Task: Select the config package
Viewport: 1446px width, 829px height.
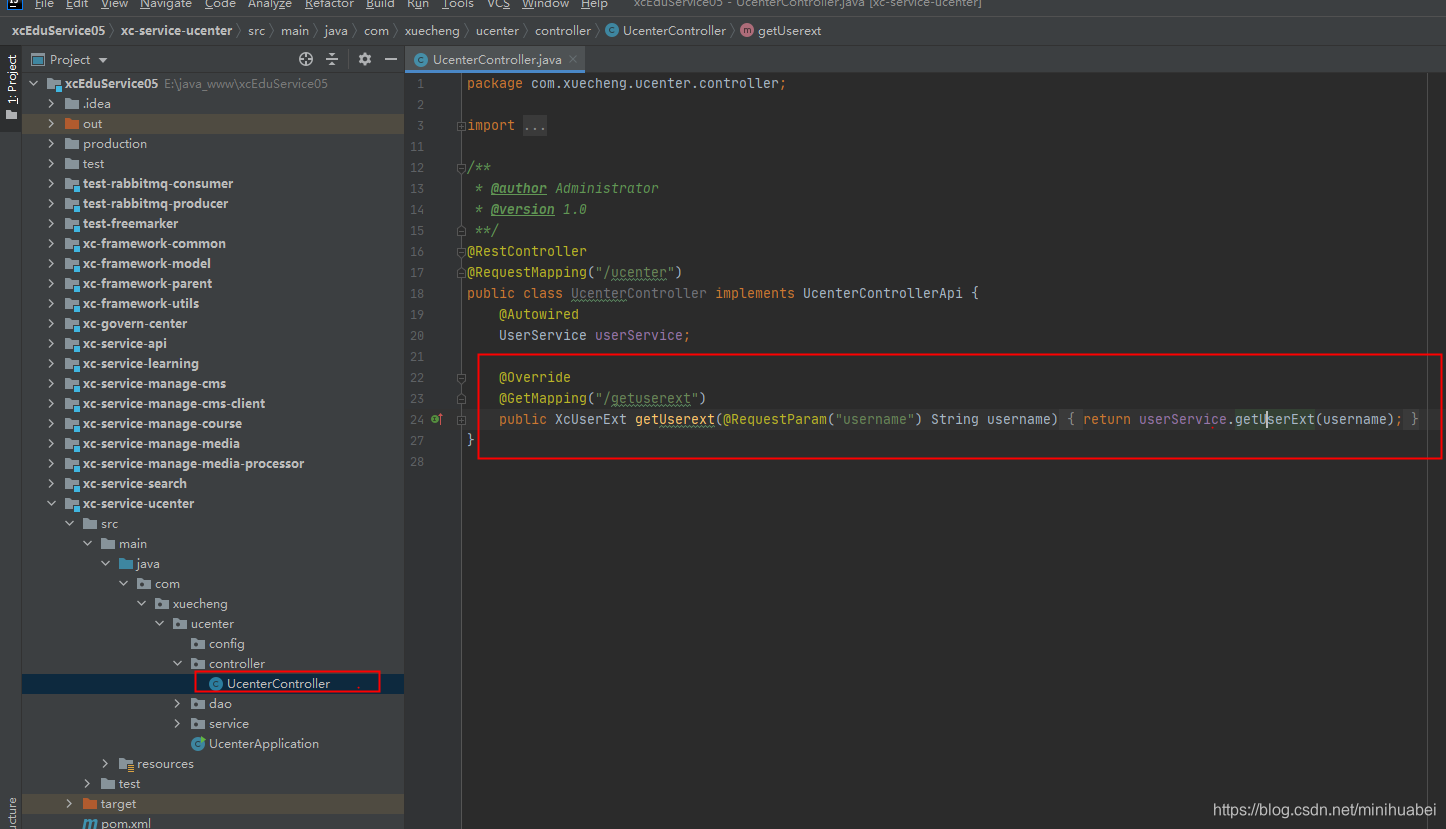Action: [x=226, y=644]
